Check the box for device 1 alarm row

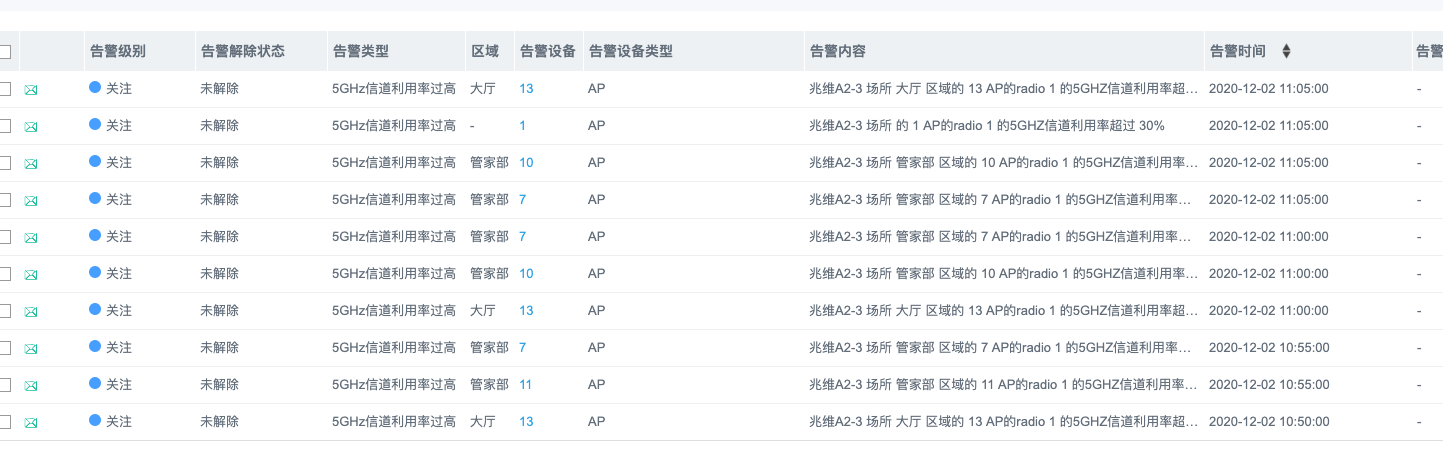(5, 126)
